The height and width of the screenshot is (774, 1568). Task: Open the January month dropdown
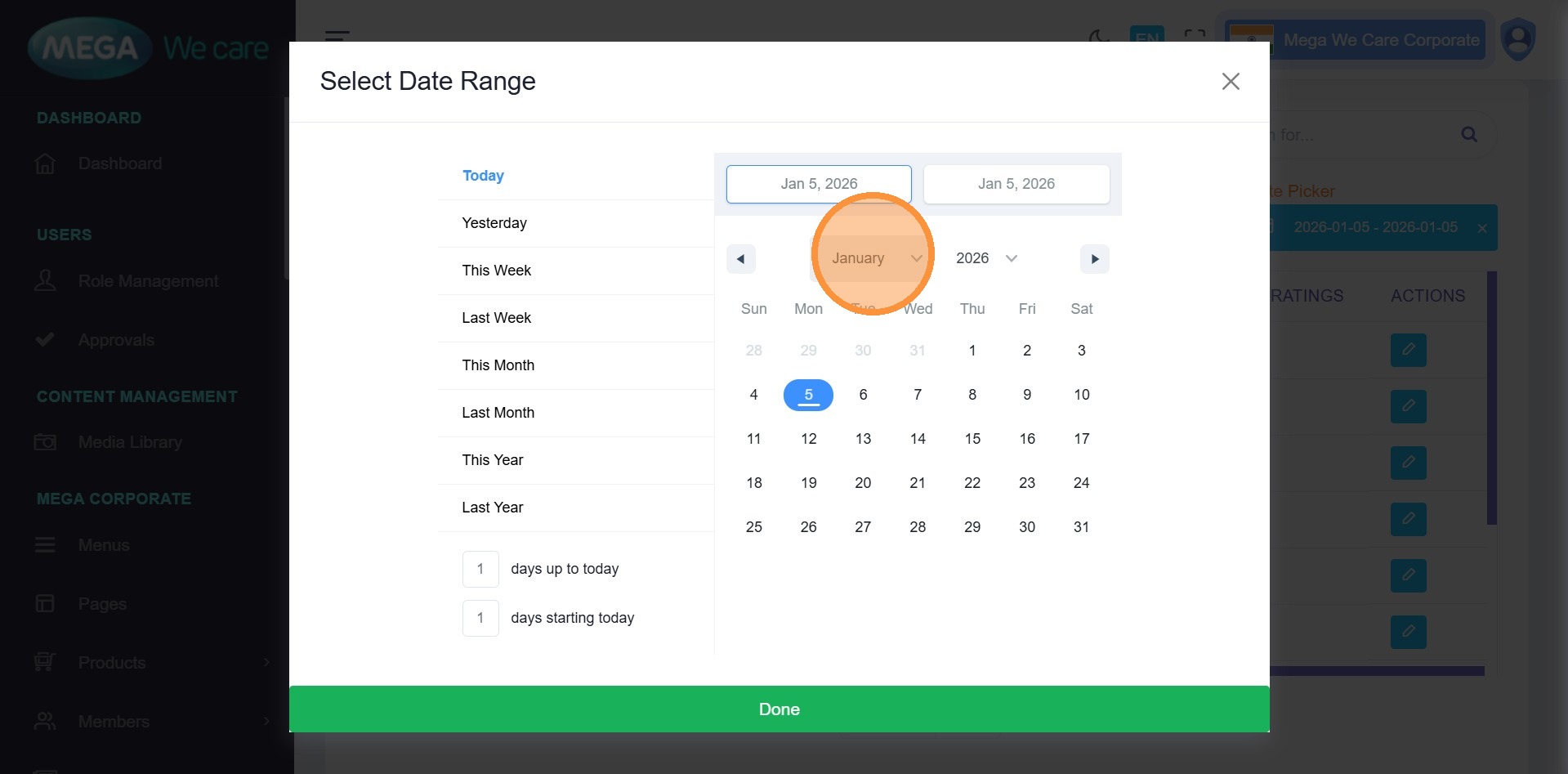tap(873, 258)
